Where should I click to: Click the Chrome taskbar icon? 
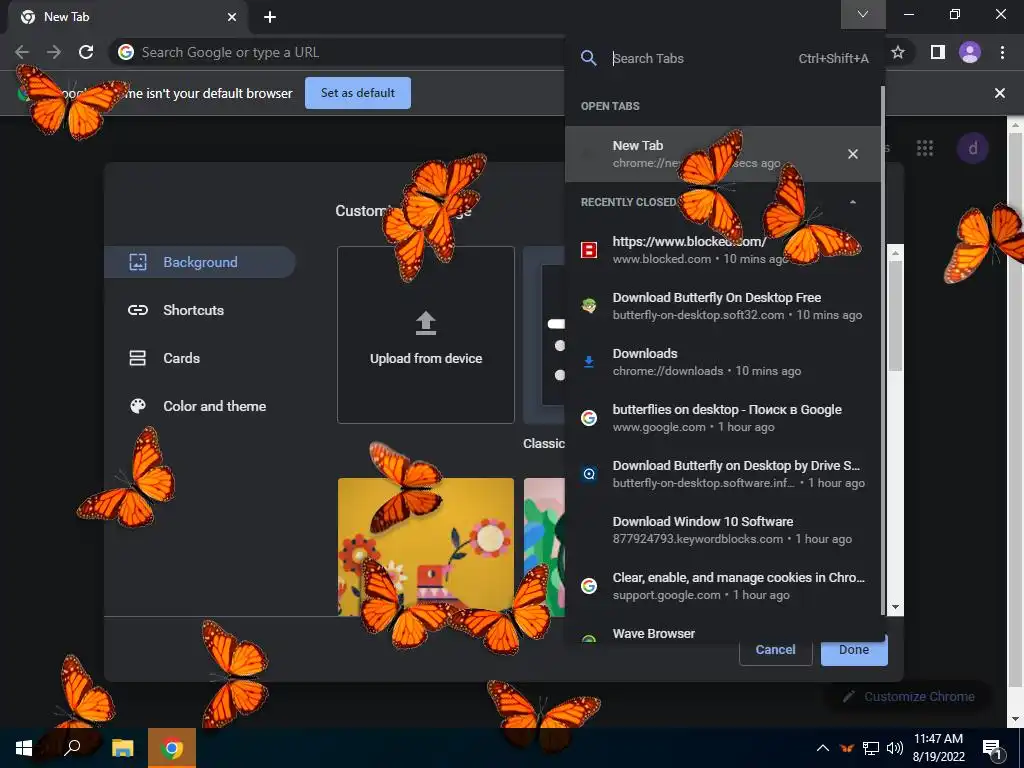click(x=172, y=748)
